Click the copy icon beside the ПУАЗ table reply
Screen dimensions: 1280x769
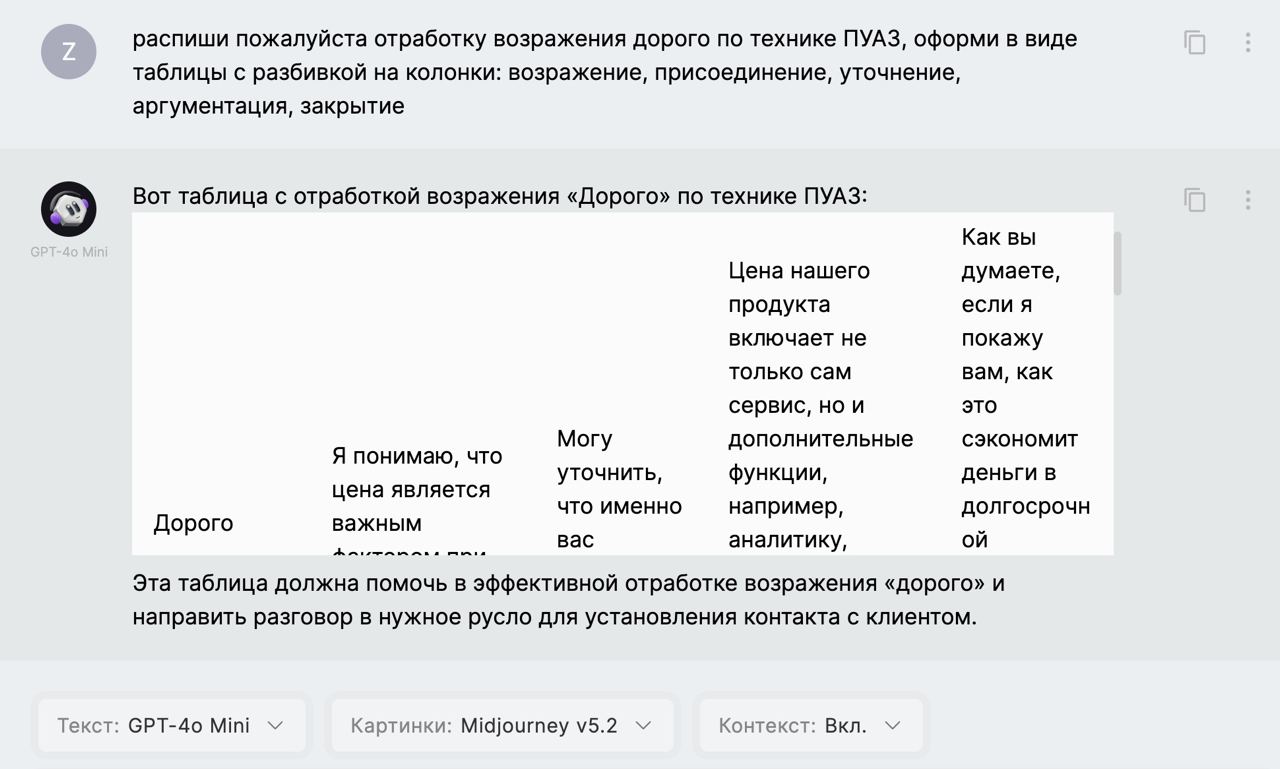click(1196, 200)
